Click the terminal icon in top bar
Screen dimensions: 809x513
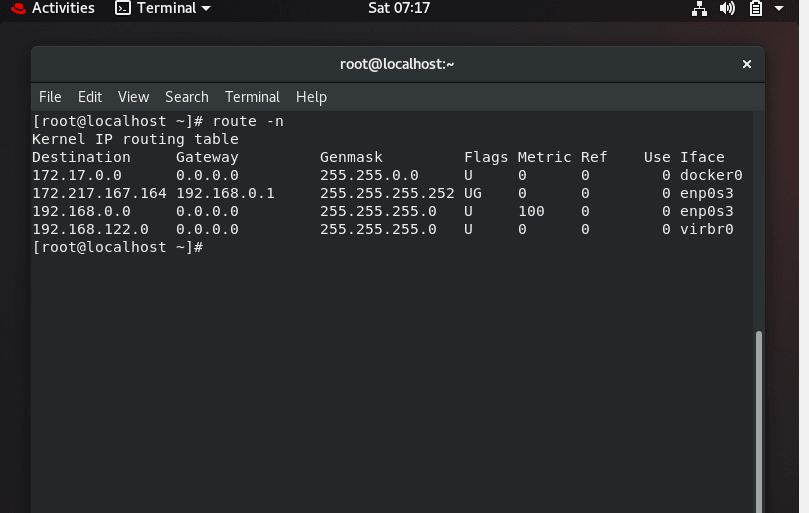click(x=123, y=8)
